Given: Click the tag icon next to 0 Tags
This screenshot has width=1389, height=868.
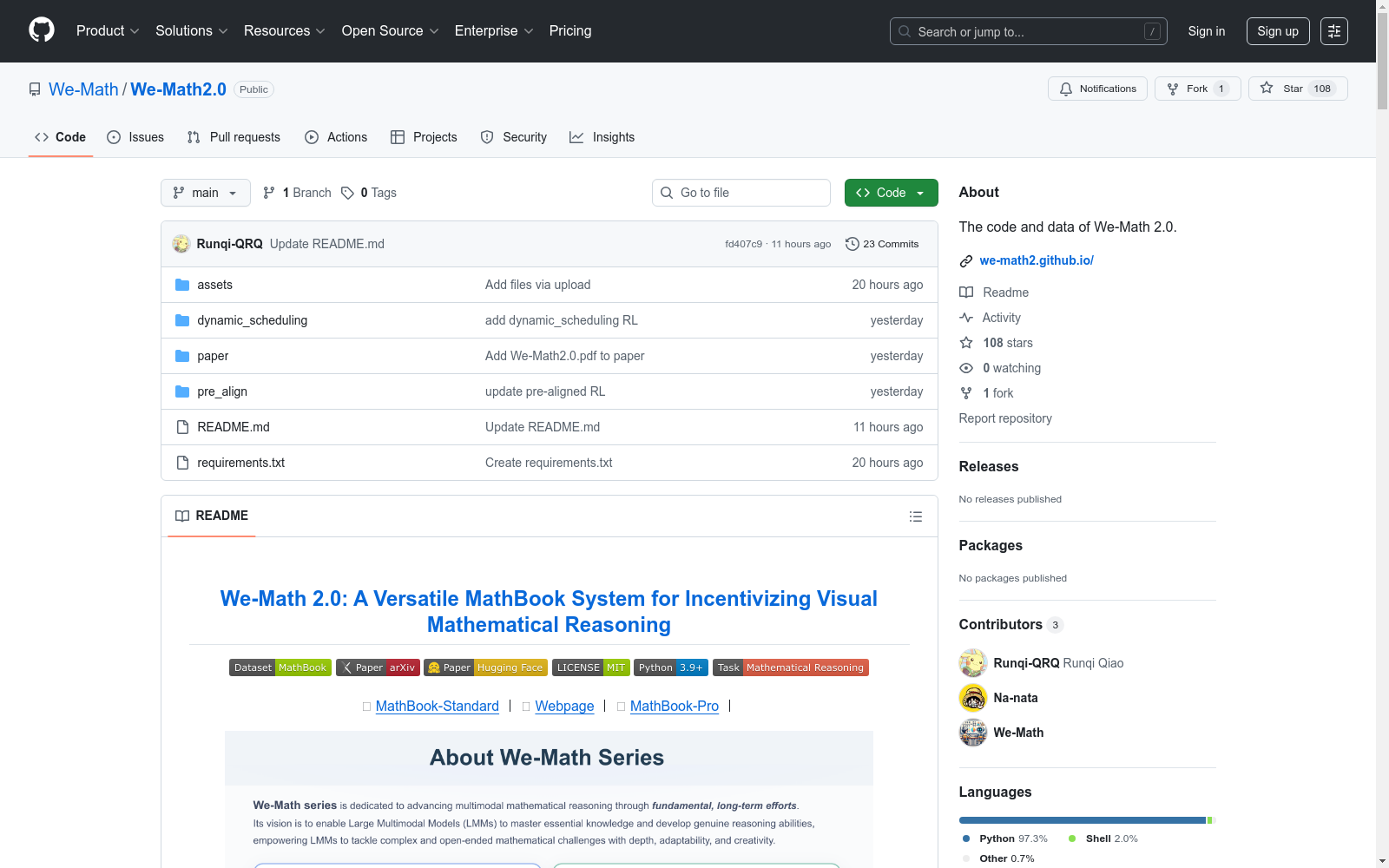Looking at the screenshot, I should coord(347,193).
